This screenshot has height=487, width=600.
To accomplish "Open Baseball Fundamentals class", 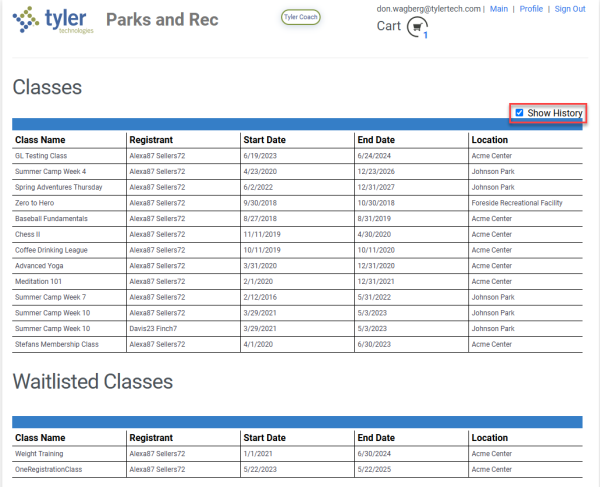I will 51,219.
